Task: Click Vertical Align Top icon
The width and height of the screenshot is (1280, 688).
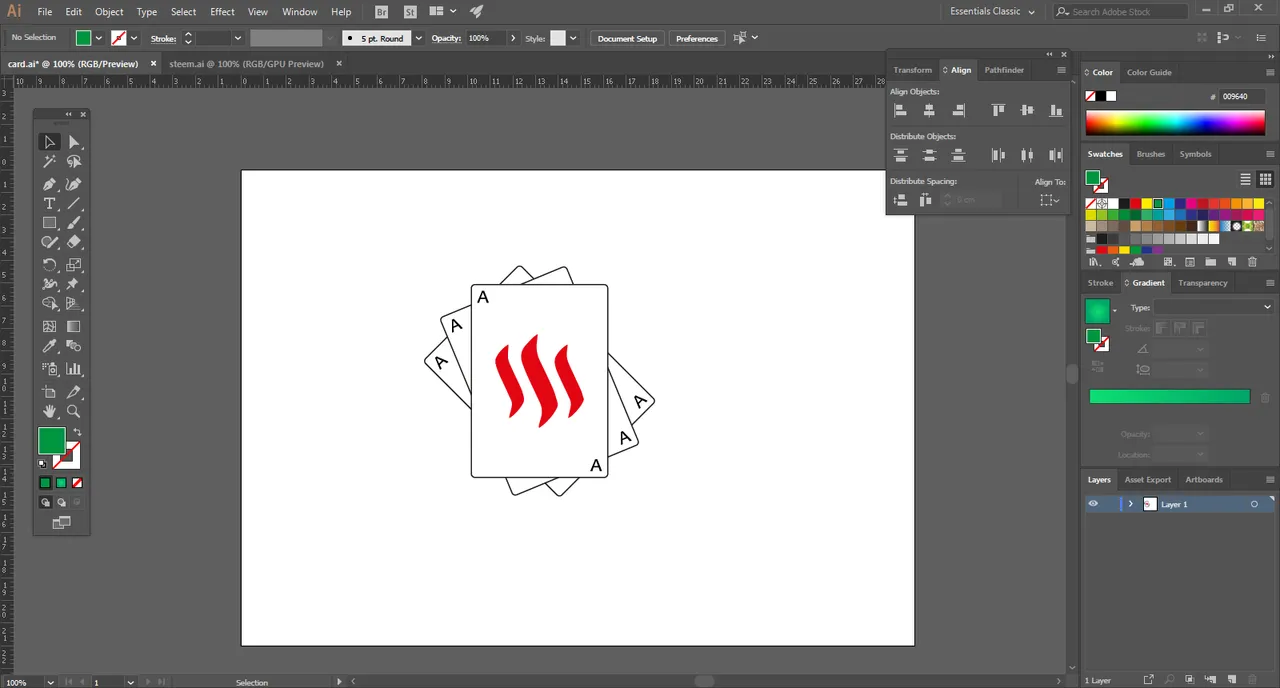Action: pos(998,111)
